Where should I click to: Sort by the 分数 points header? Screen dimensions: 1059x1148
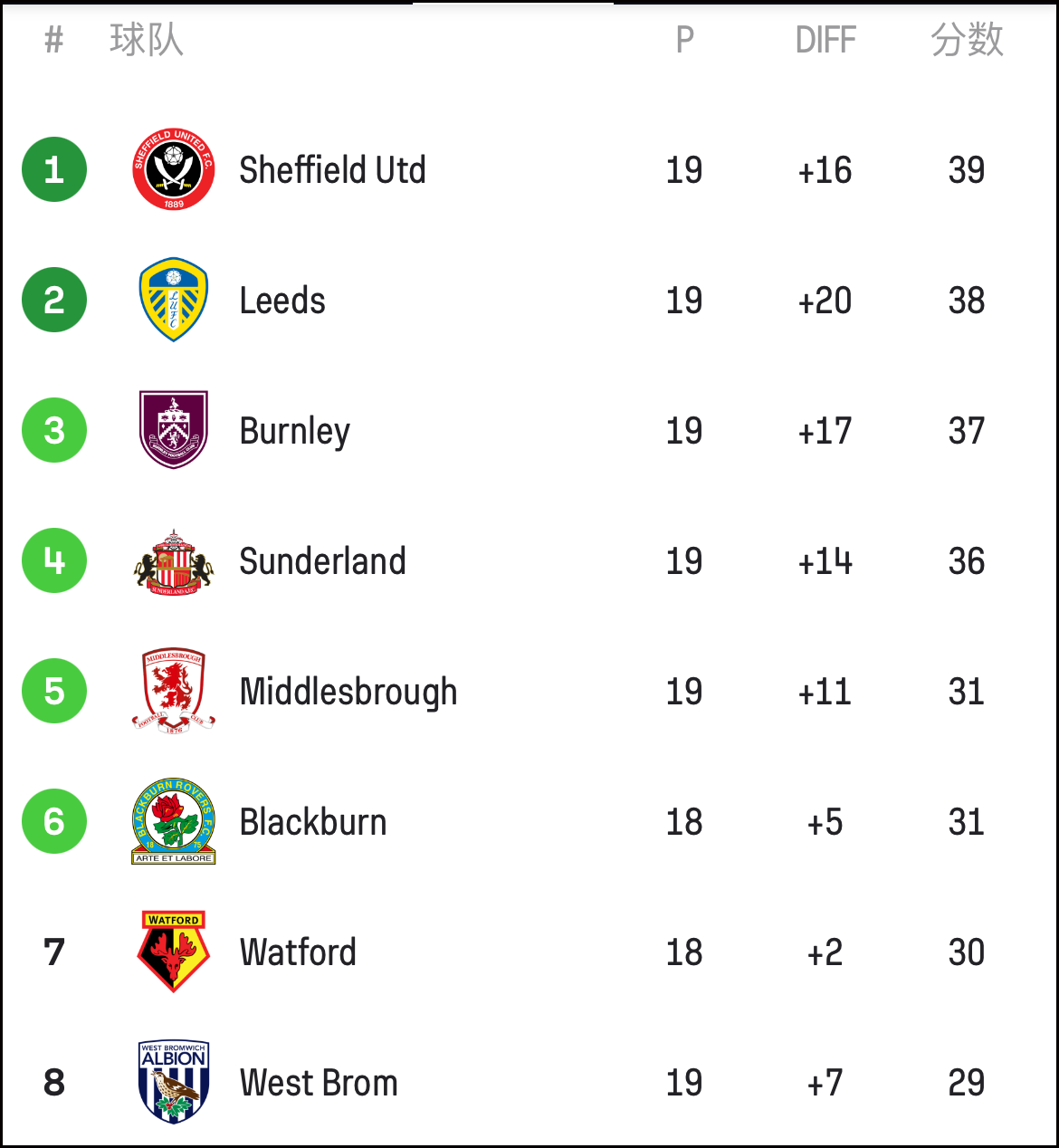pos(968,40)
